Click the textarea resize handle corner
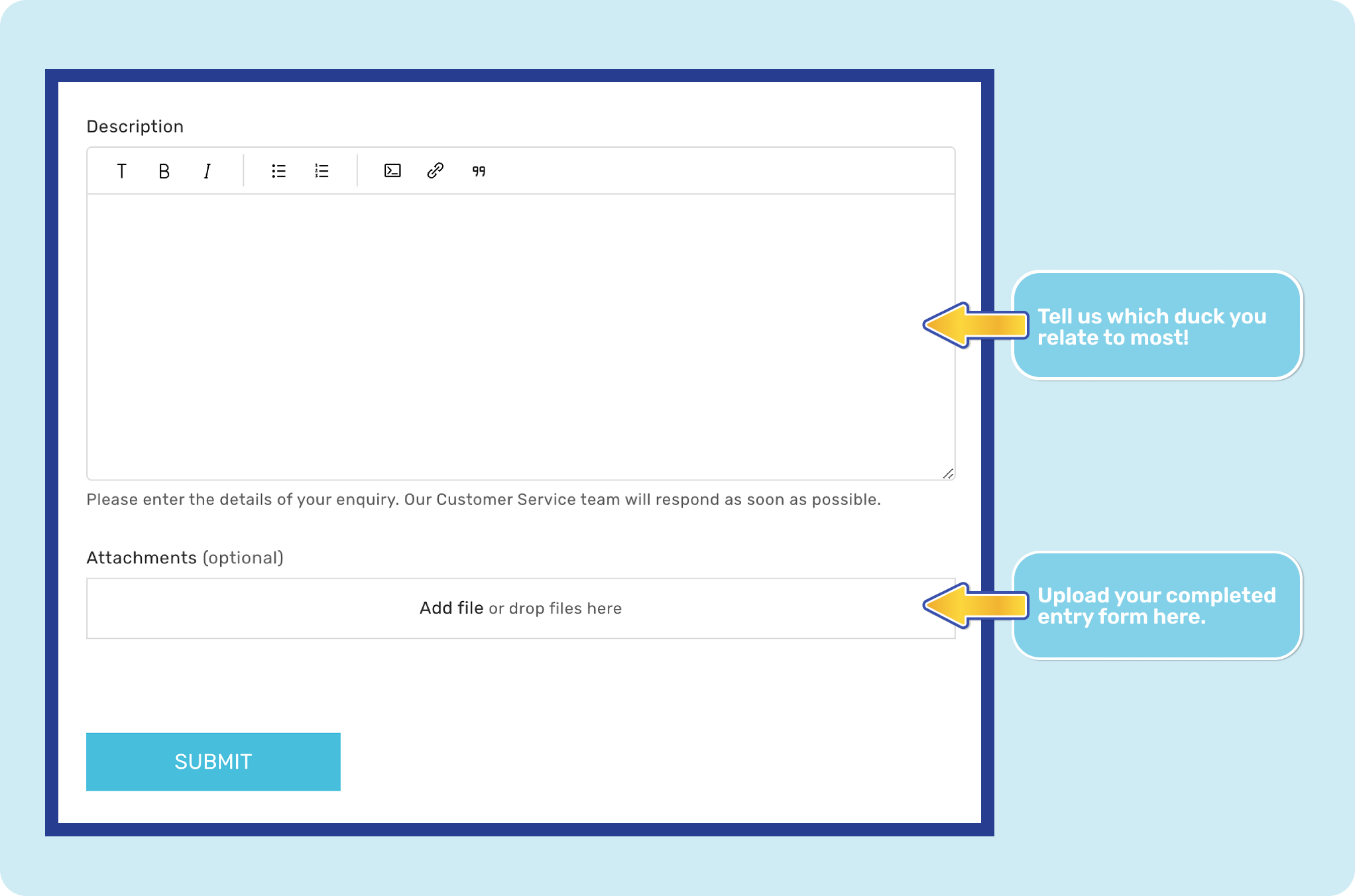 click(x=948, y=473)
